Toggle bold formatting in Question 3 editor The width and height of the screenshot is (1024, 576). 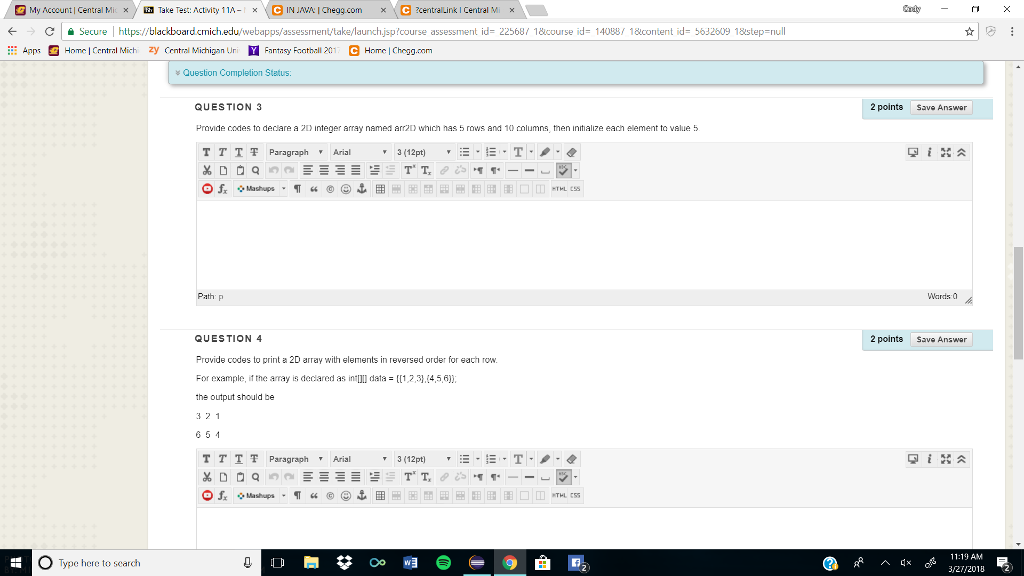[x=205, y=152]
